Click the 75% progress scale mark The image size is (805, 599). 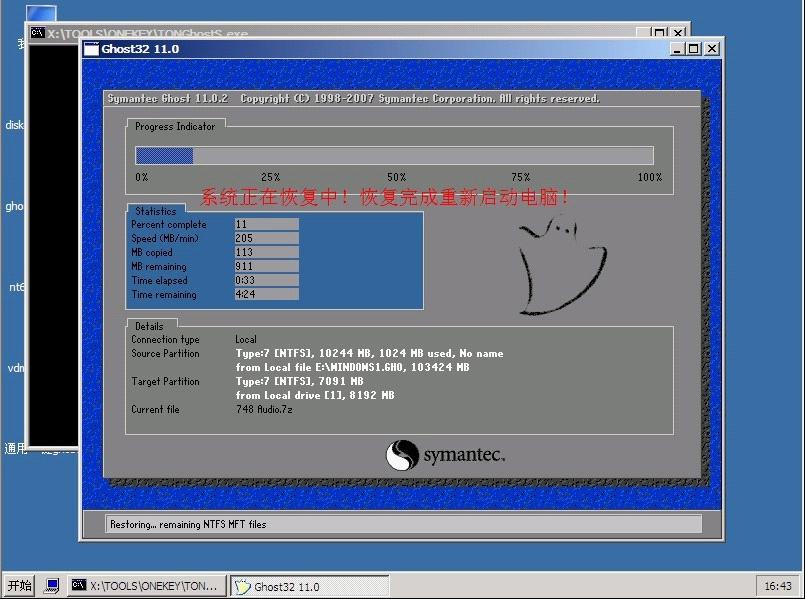click(x=521, y=177)
